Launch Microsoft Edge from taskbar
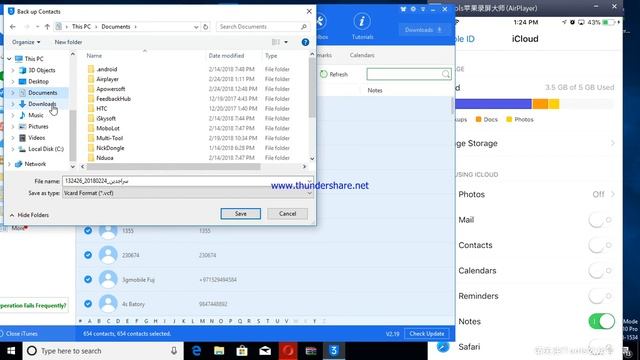Viewport: 640px width, 360px height. pyautogui.click(x=196, y=351)
